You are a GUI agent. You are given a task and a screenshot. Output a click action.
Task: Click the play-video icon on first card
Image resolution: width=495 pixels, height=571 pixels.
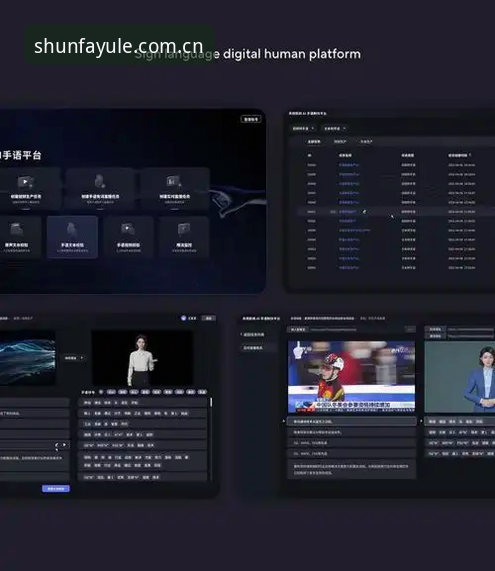25,182
